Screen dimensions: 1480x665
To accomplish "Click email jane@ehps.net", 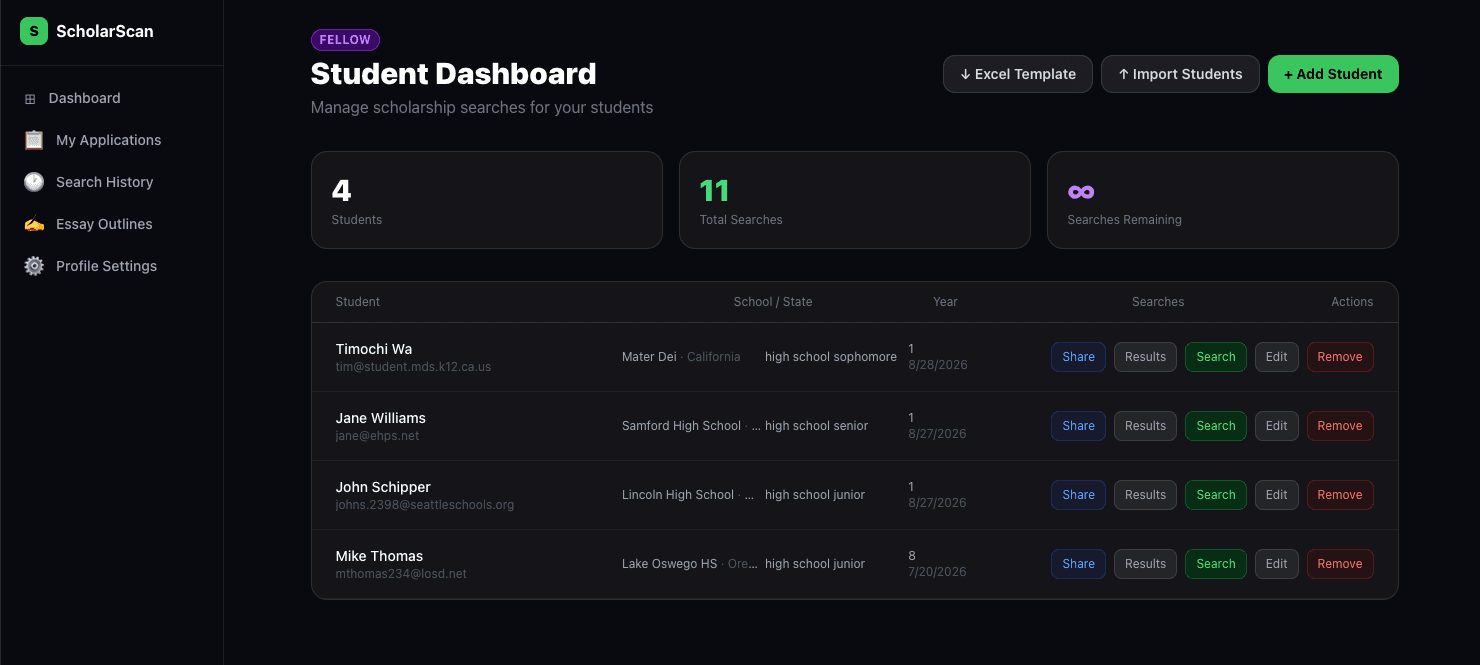I will [x=378, y=436].
